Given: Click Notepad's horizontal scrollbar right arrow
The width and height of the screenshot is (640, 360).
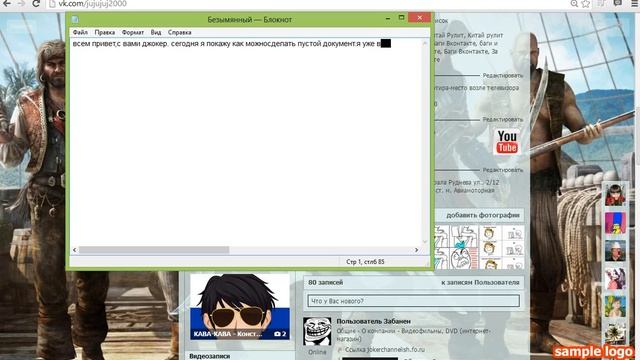Looking at the screenshot, I should (416, 250).
